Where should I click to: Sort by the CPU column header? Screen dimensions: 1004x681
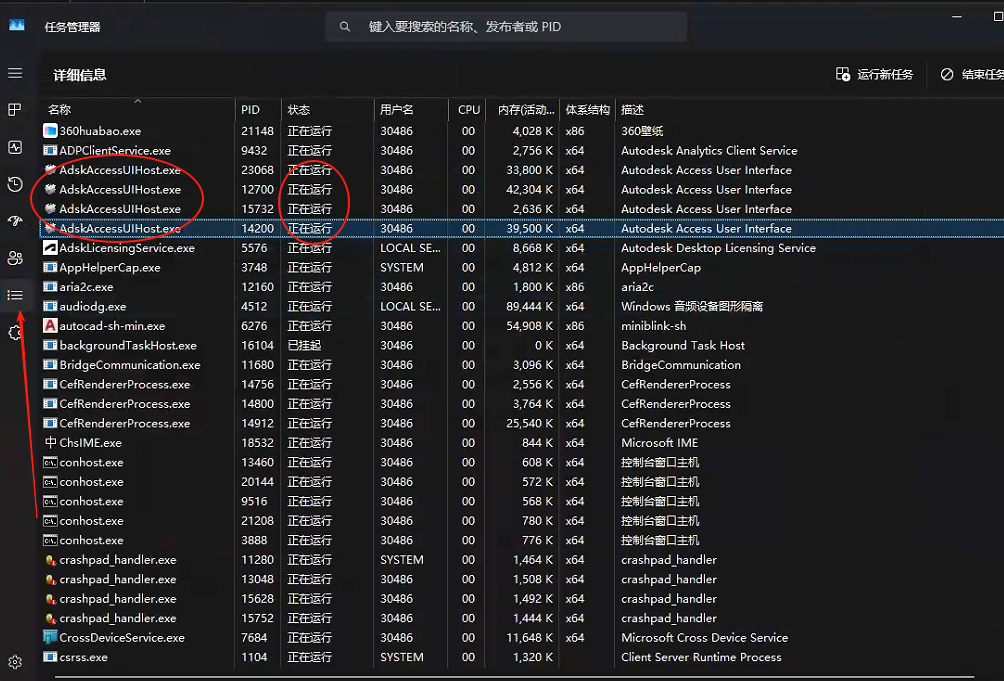[467, 109]
